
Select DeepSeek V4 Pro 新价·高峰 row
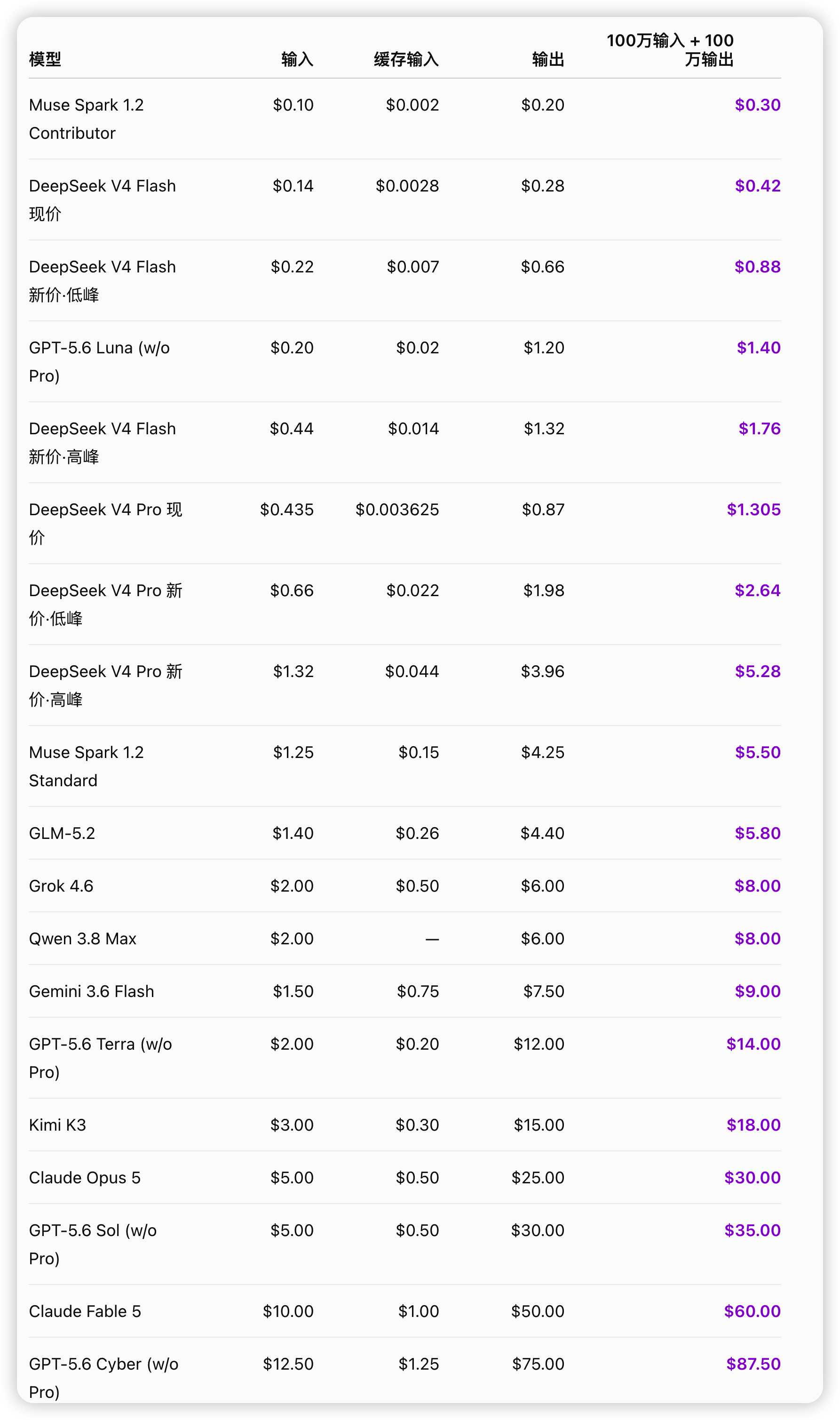[x=405, y=686]
